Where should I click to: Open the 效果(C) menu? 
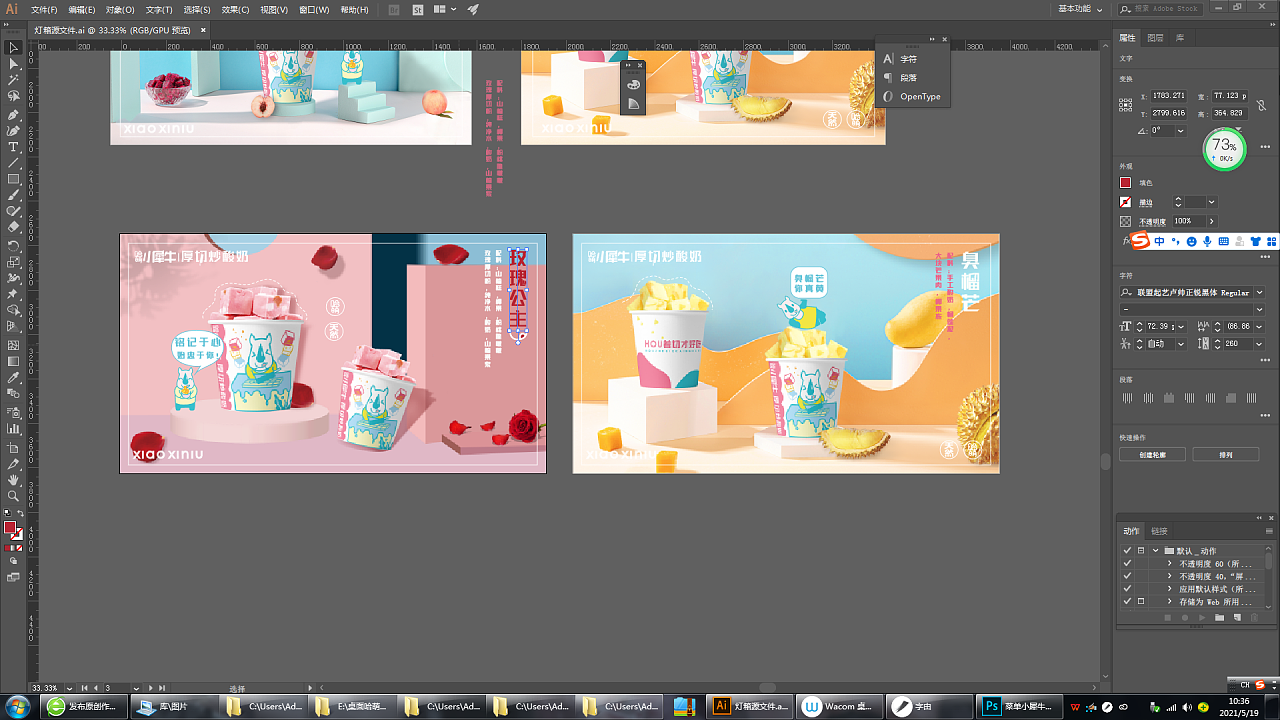235,9
